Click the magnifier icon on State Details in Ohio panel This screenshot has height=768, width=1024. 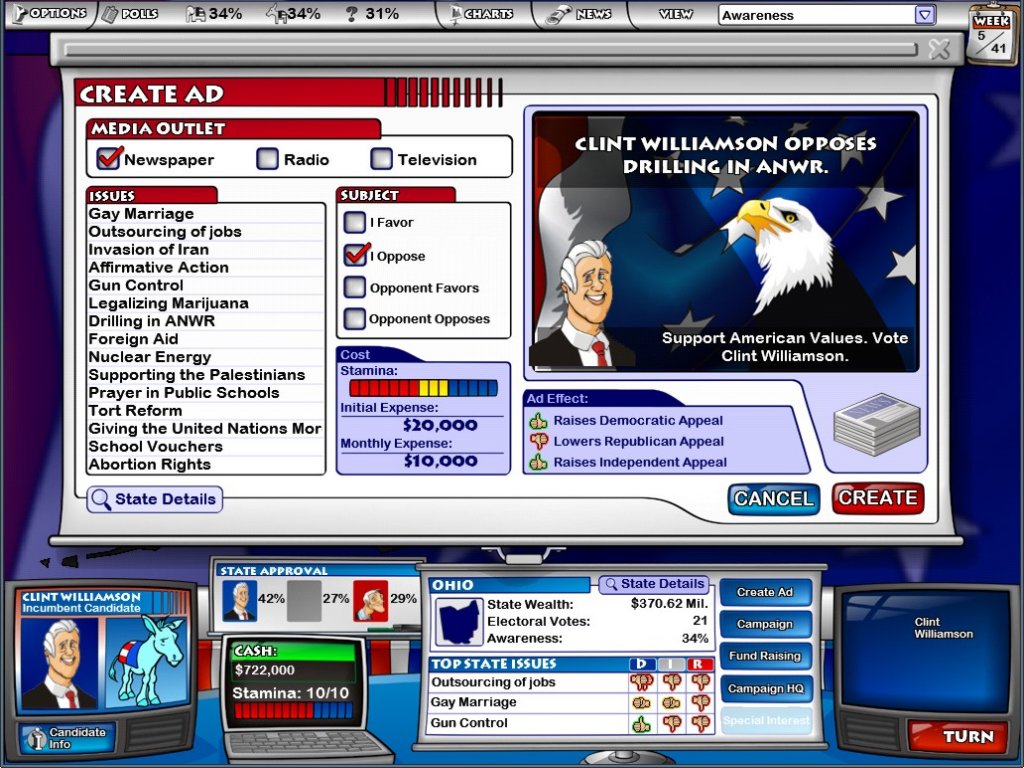point(609,584)
